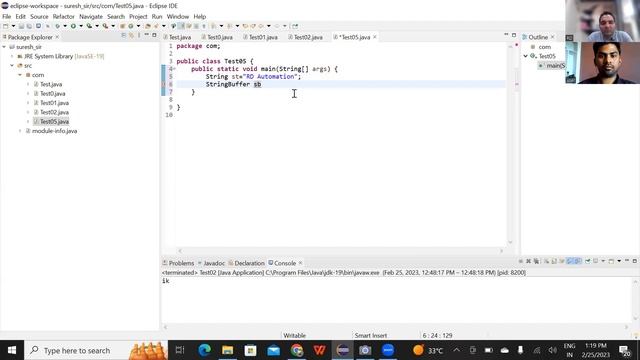Create a New Java Class icon

tap(131, 26)
